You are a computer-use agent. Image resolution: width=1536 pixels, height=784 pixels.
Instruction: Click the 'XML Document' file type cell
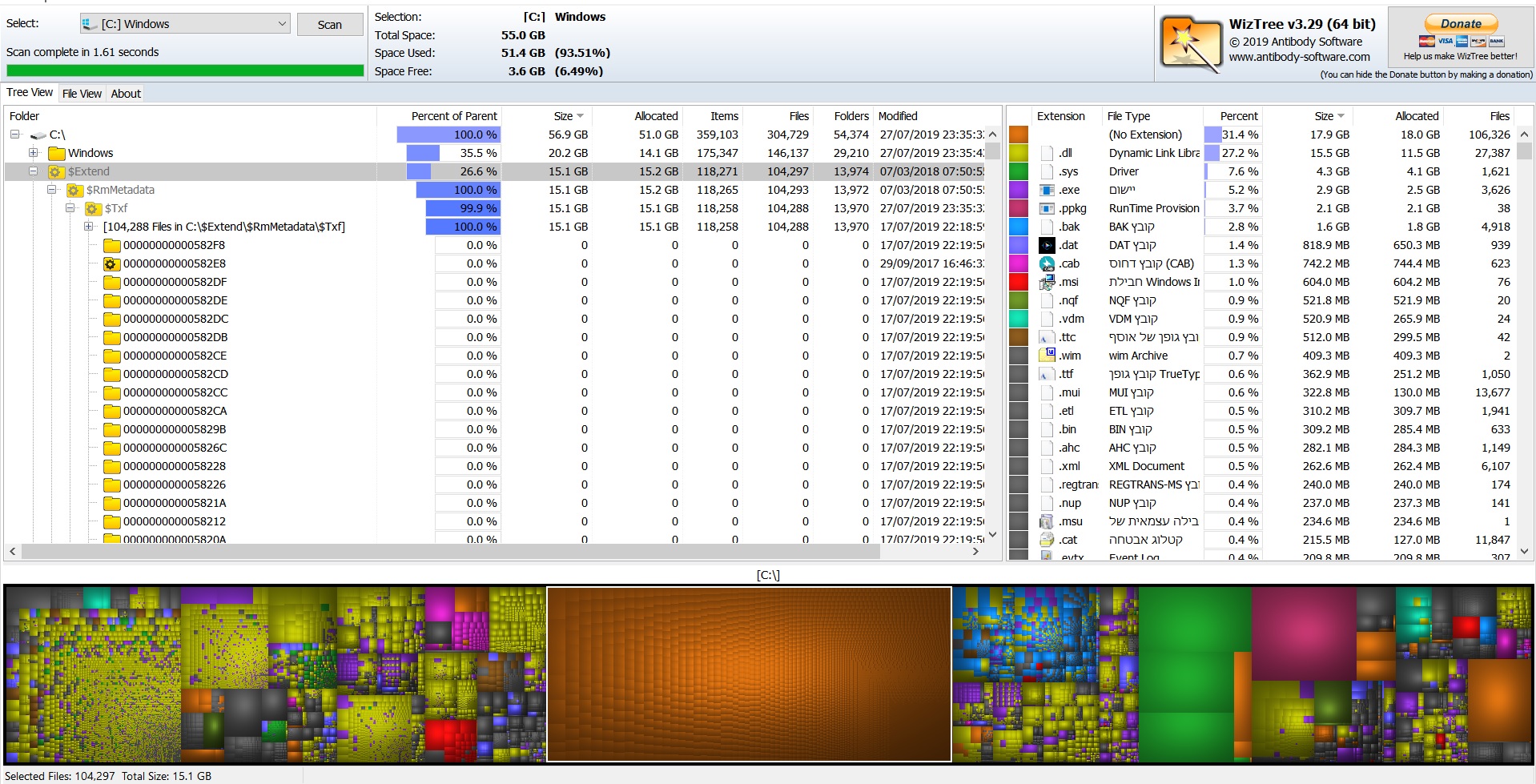(1147, 466)
